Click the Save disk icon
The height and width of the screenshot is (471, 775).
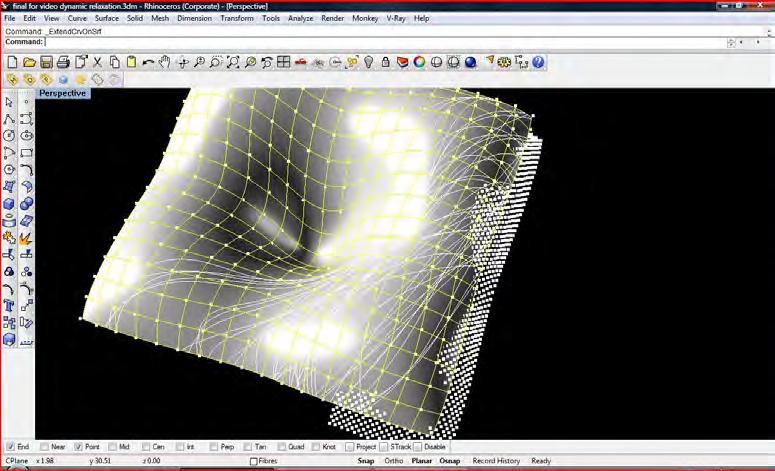coord(46,62)
